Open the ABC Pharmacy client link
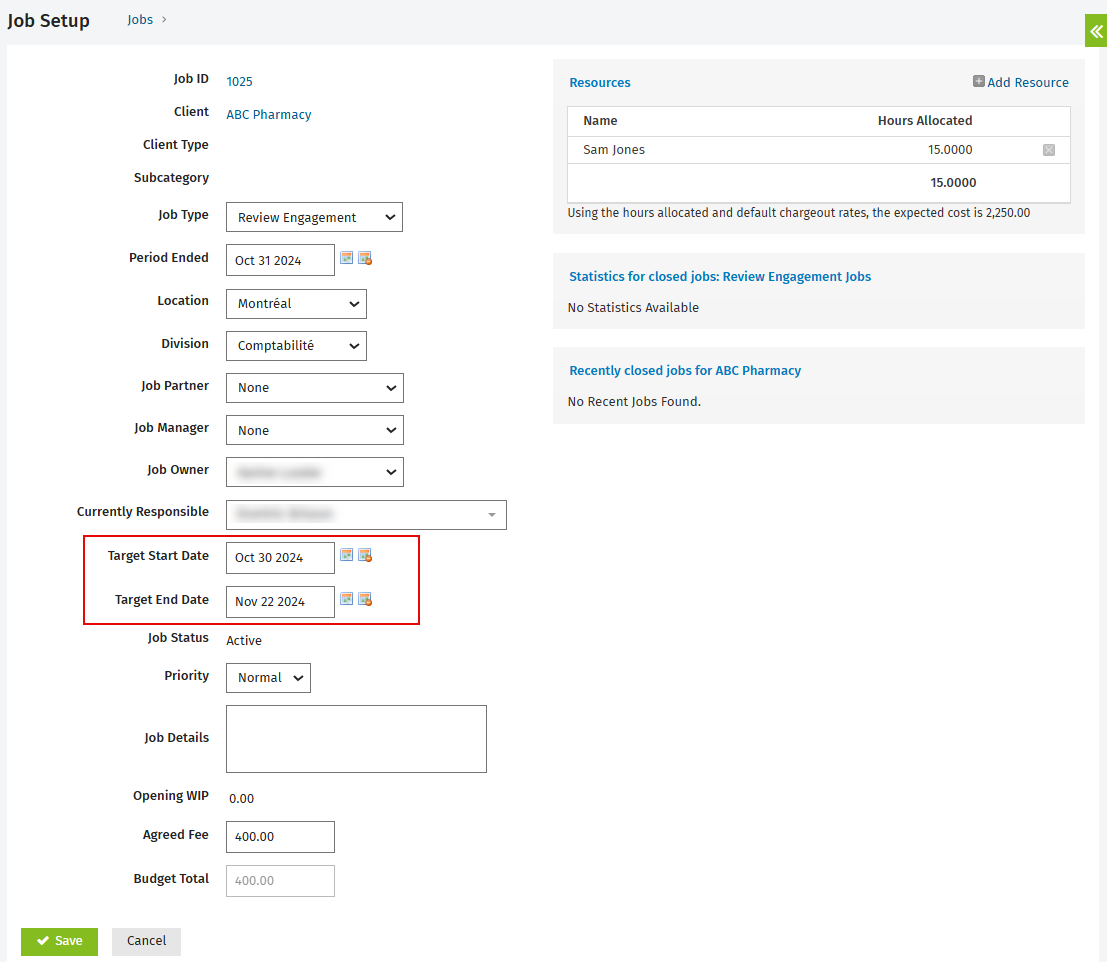 (x=269, y=114)
